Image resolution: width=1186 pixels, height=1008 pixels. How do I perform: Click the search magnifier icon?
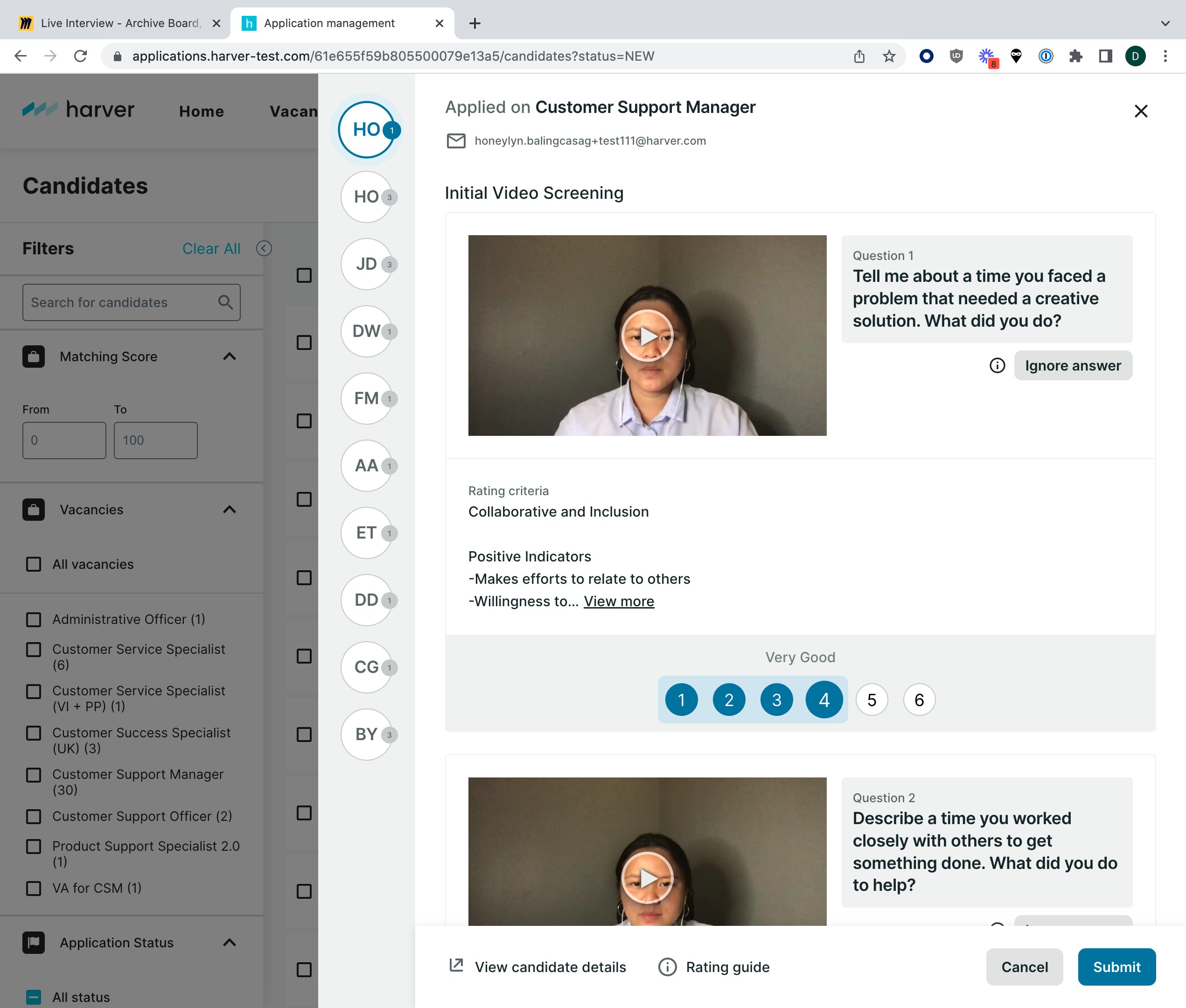(226, 302)
